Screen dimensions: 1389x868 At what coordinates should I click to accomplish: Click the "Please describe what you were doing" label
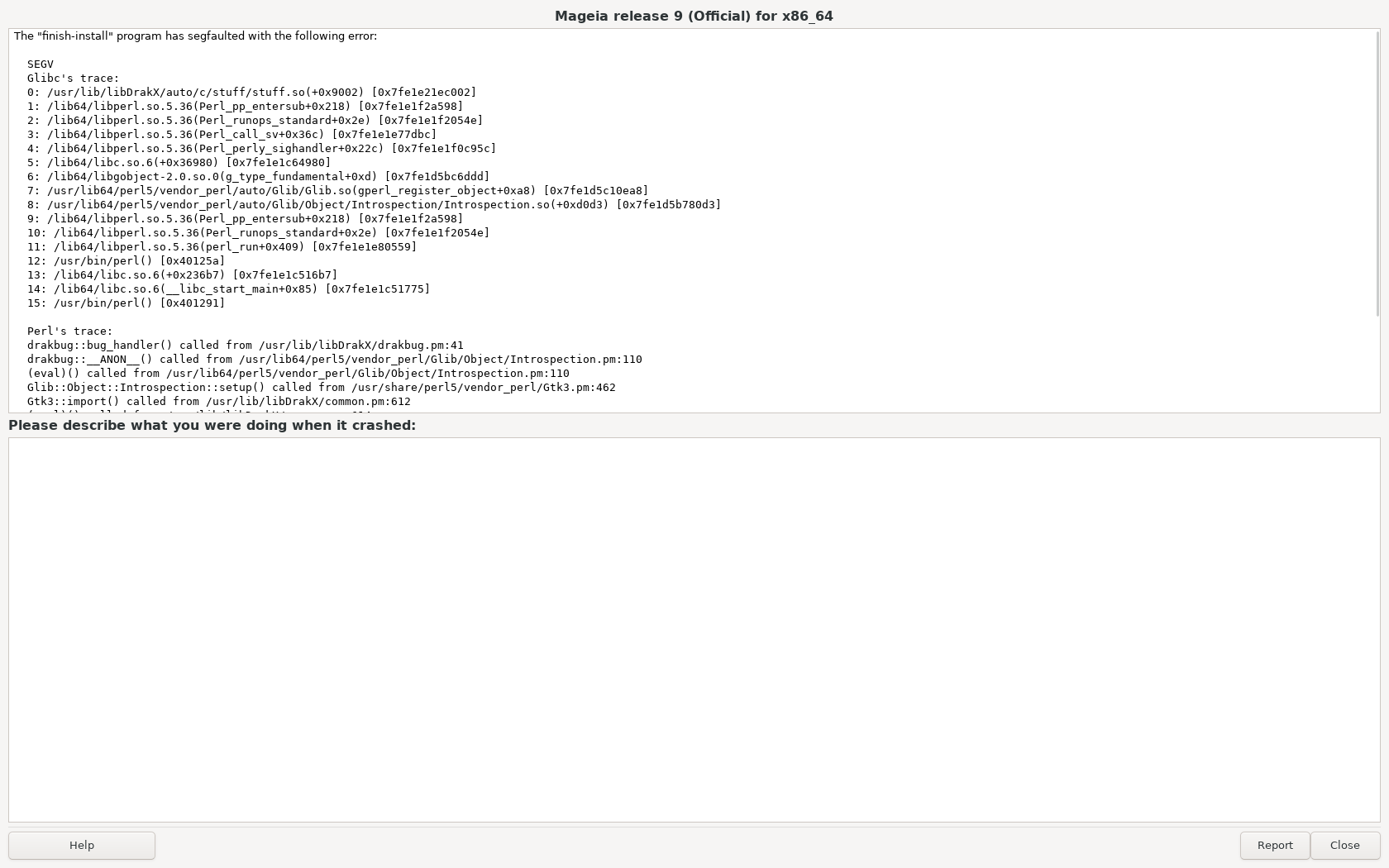[212, 425]
